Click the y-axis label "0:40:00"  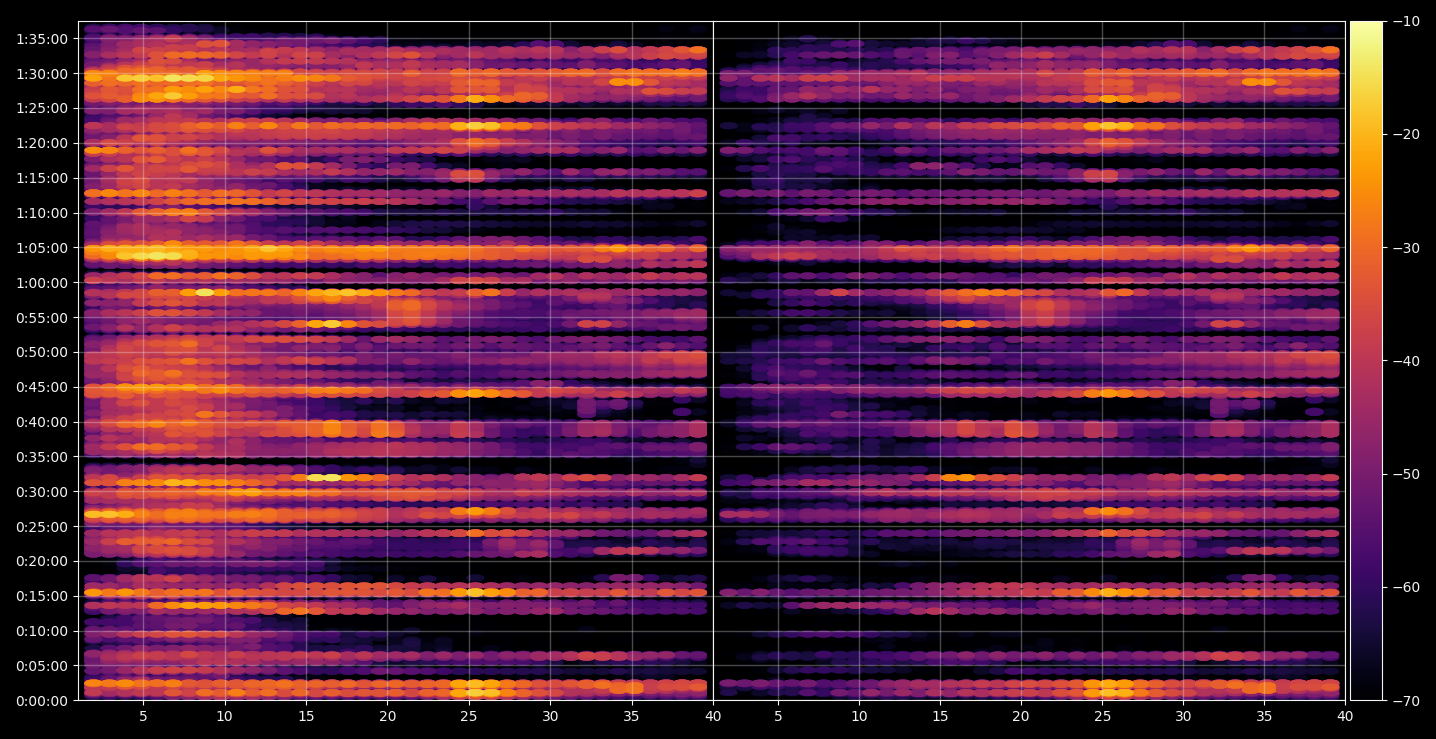point(43,422)
